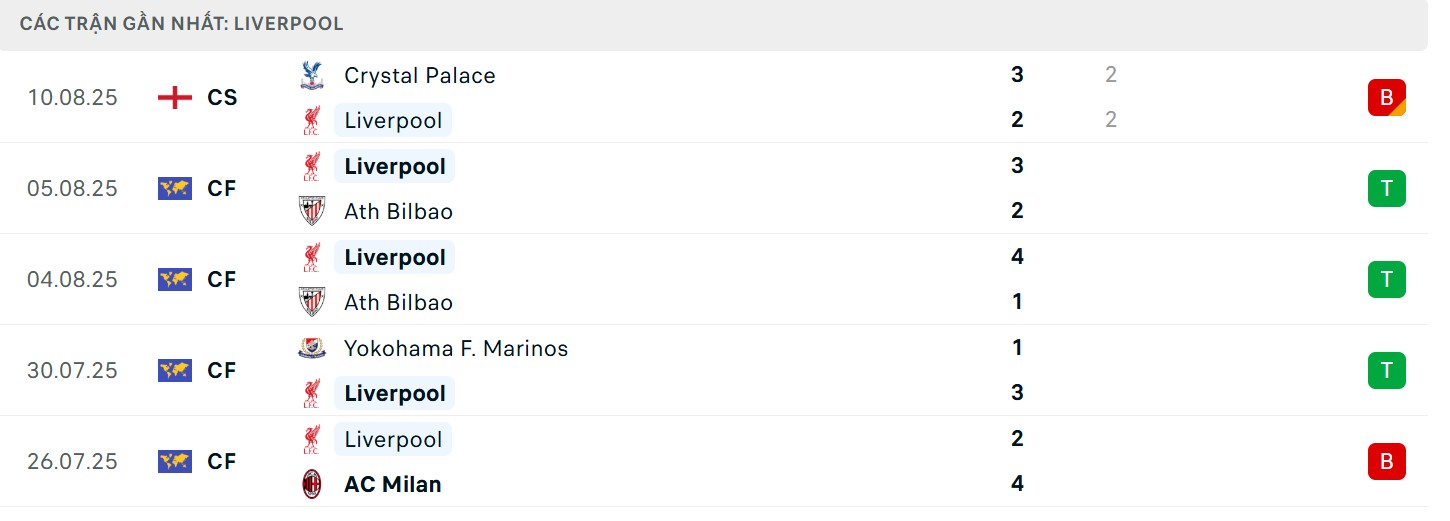The width and height of the screenshot is (1450, 521).
Task: Click AC Milan's score of 4
Action: [x=1017, y=484]
